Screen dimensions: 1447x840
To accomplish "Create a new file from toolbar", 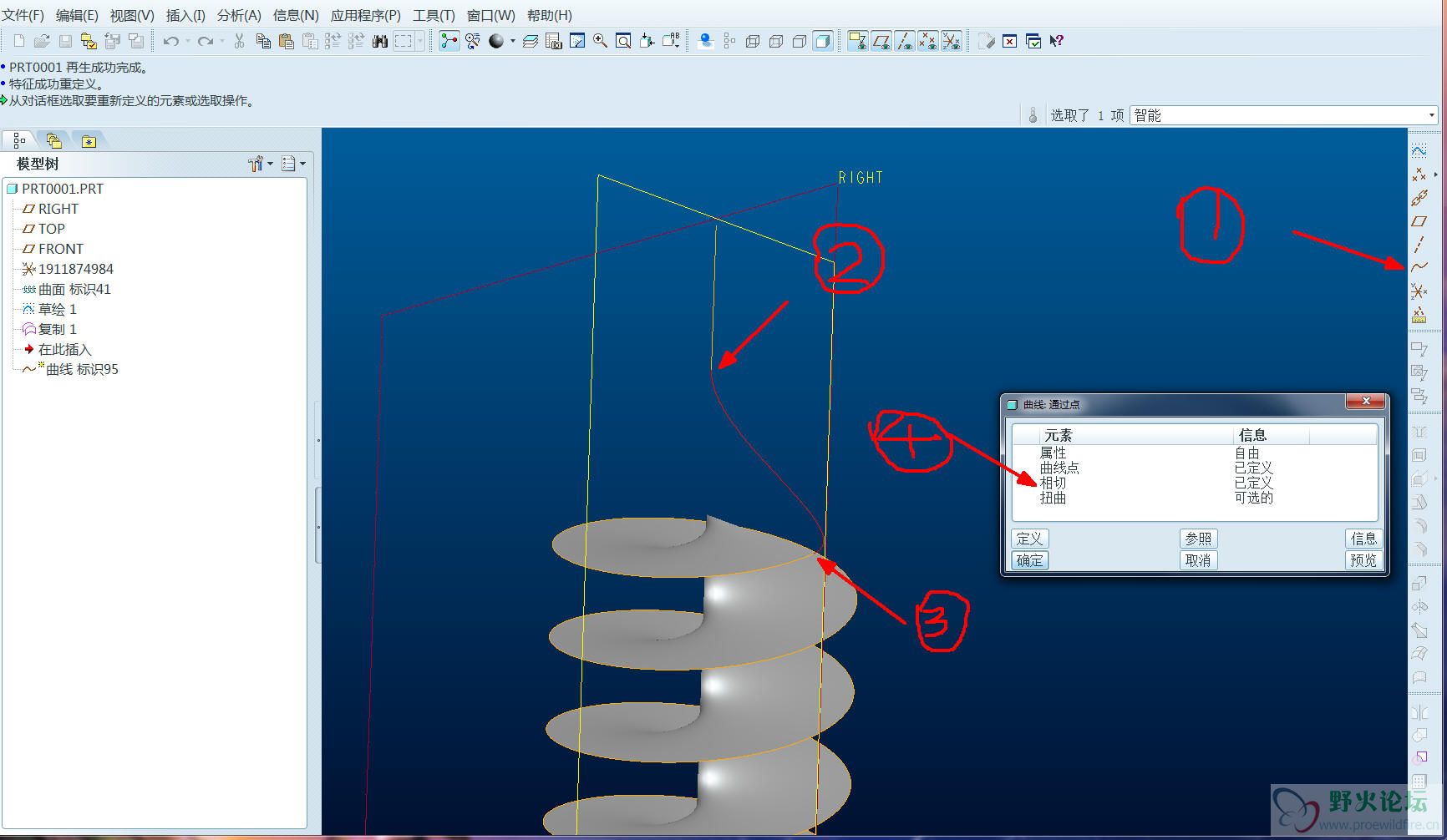I will 18,41.
